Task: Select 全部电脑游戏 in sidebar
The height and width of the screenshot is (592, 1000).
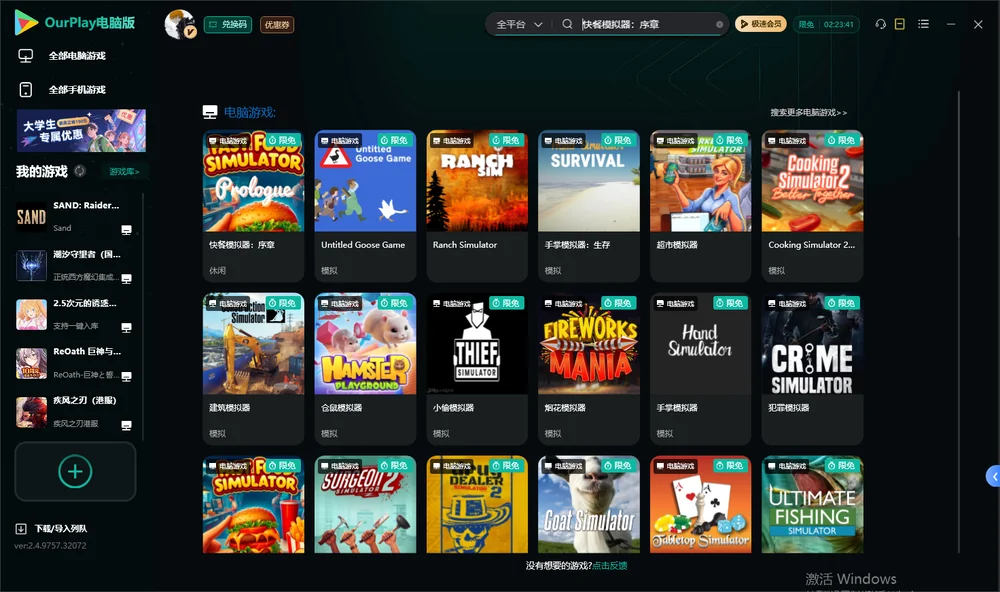Action: pos(77,56)
